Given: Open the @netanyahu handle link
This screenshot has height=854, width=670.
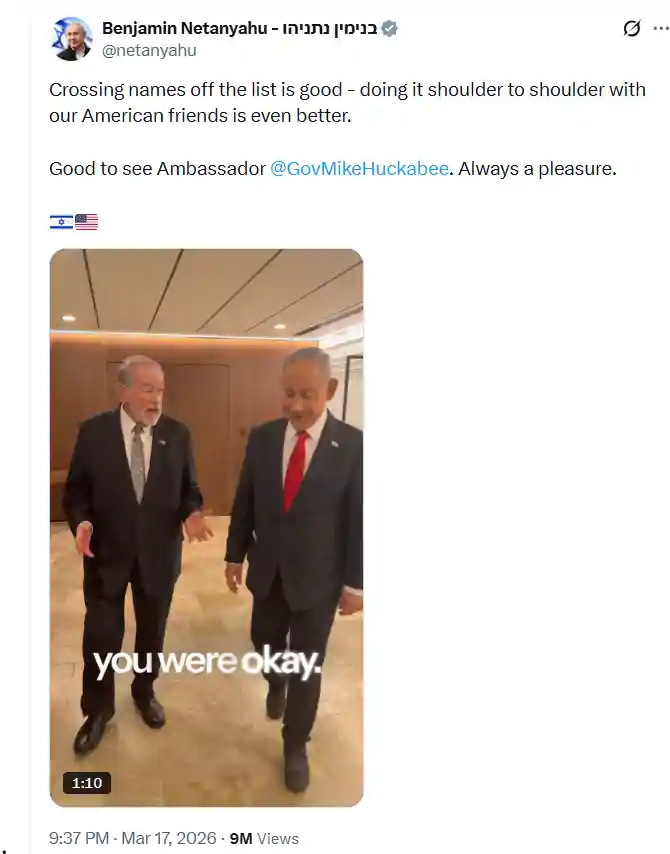Looking at the screenshot, I should coord(149,50).
